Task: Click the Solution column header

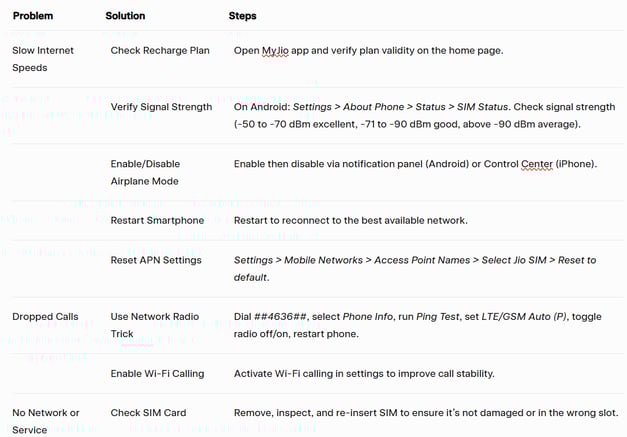Action: tap(125, 16)
